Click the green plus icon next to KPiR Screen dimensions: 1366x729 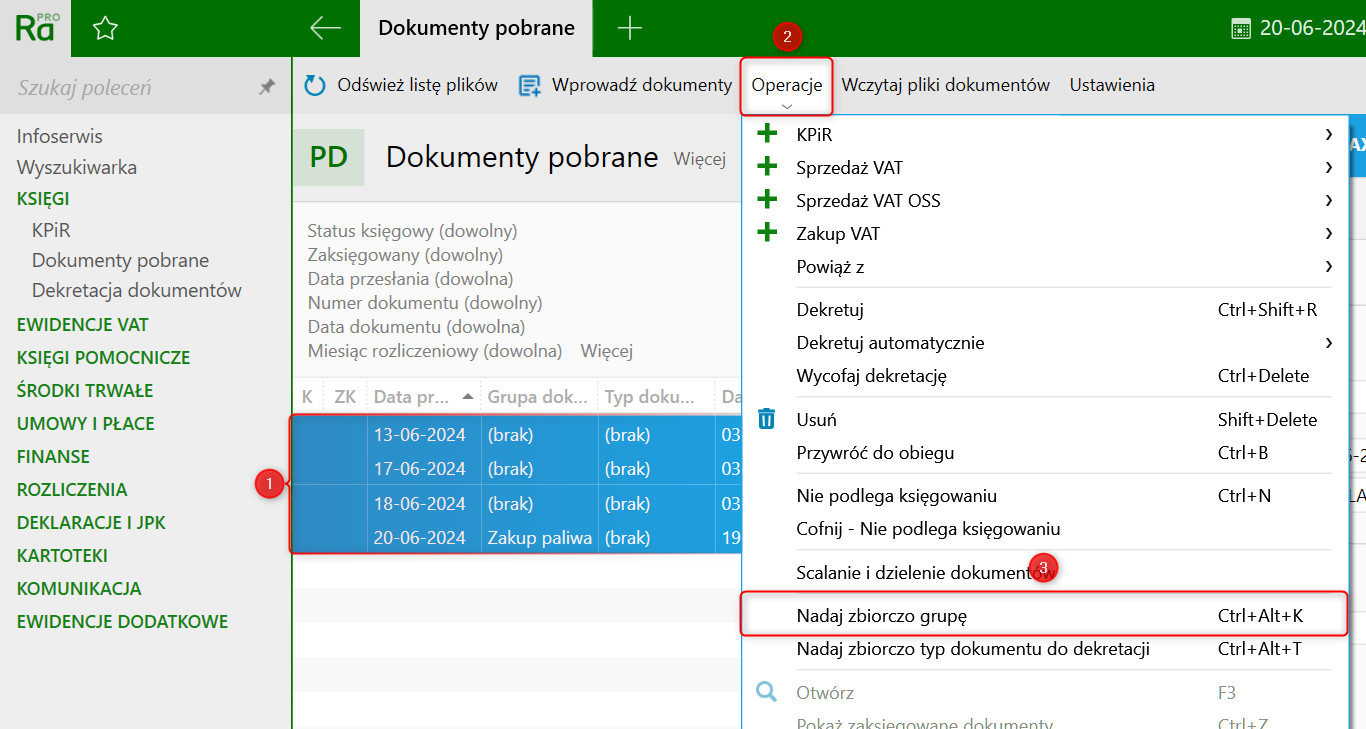pos(767,134)
